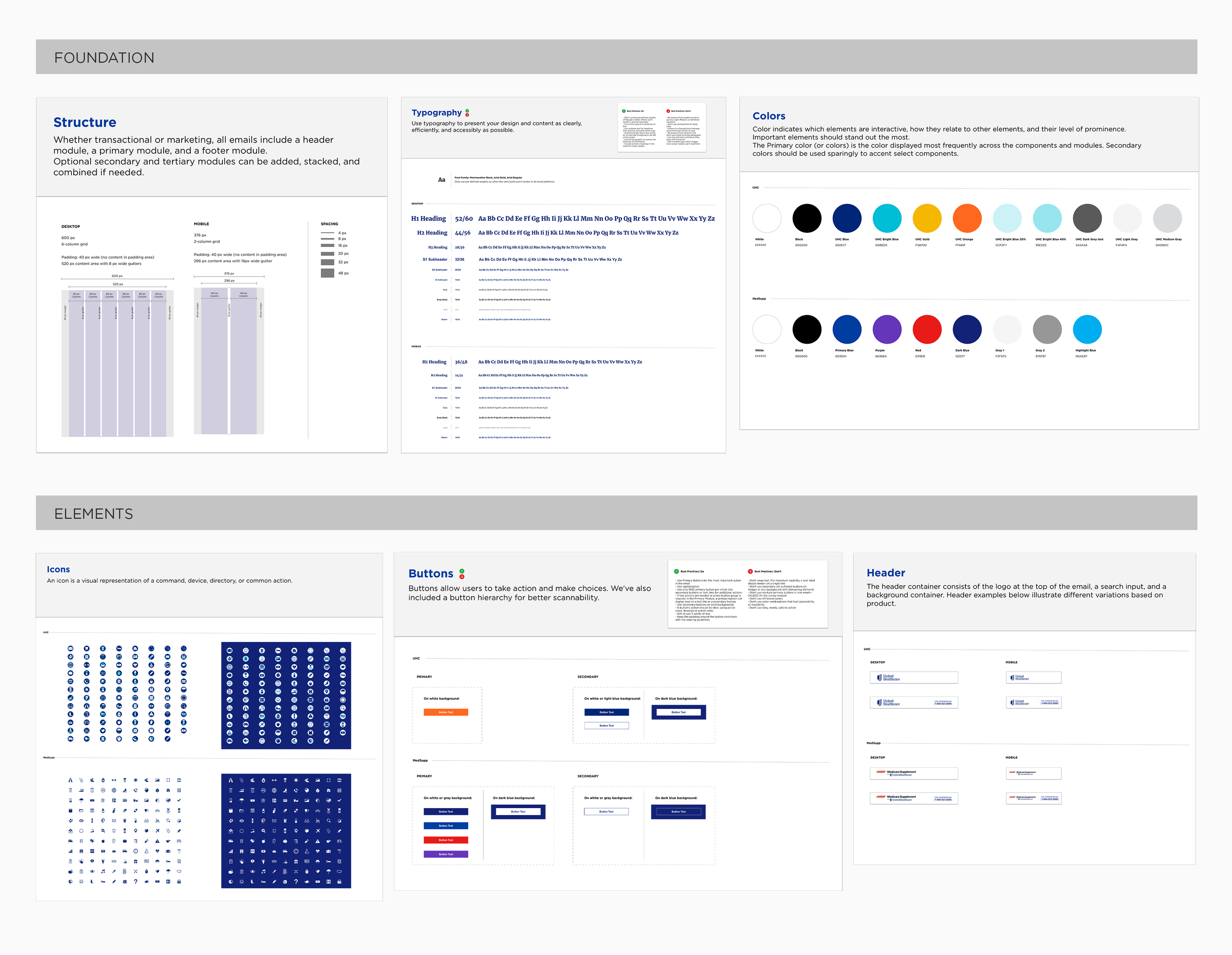Click UHC secondary outlined Button Text on white
The image size is (1232, 955).
607,725
